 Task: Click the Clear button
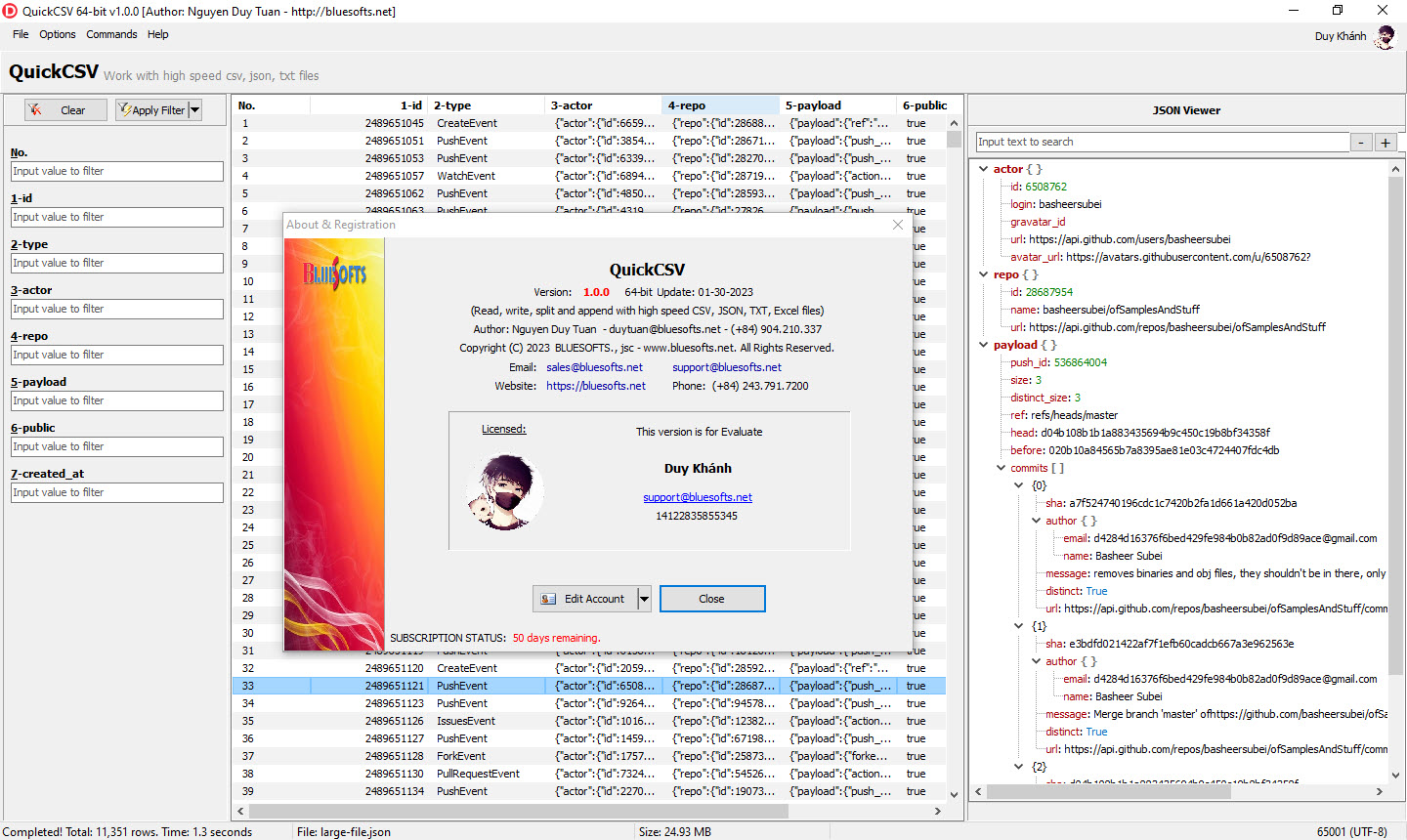coord(65,110)
